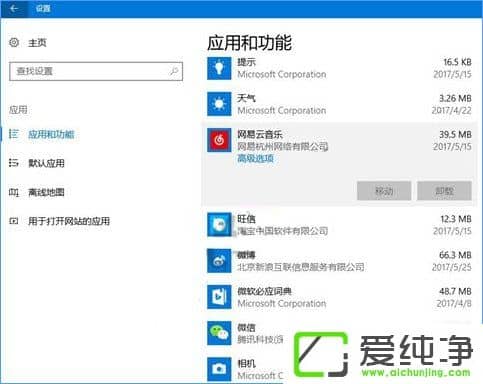This screenshot has height=384, width=483.
Task: Open the 默认应用 sidebar item
Action: 46,163
